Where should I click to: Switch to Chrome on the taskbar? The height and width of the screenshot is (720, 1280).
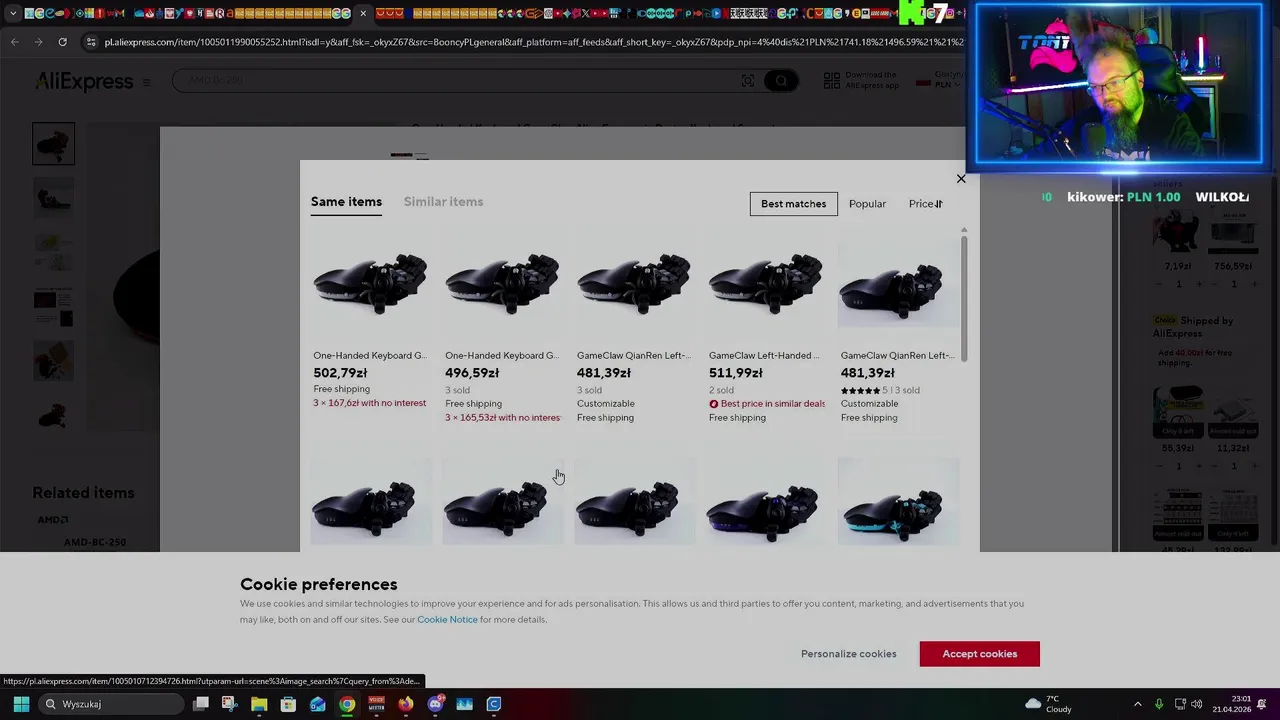pos(347,704)
